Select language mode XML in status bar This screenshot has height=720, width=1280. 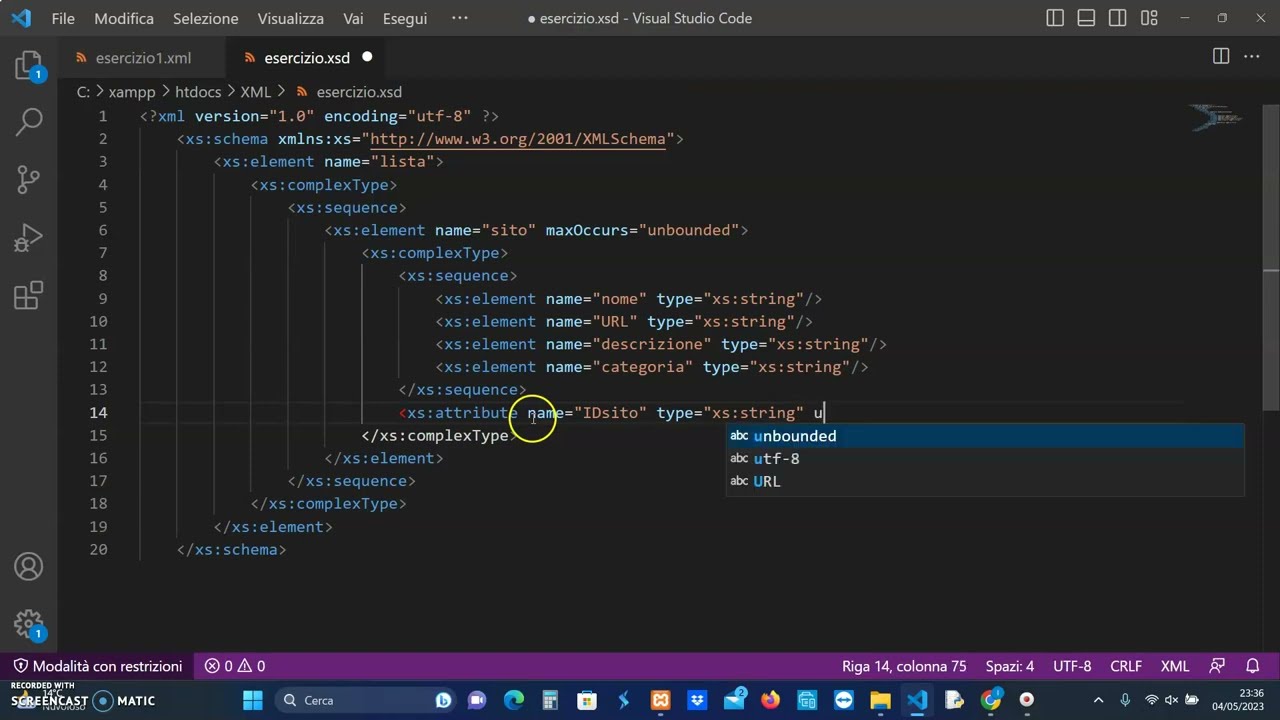1175,666
